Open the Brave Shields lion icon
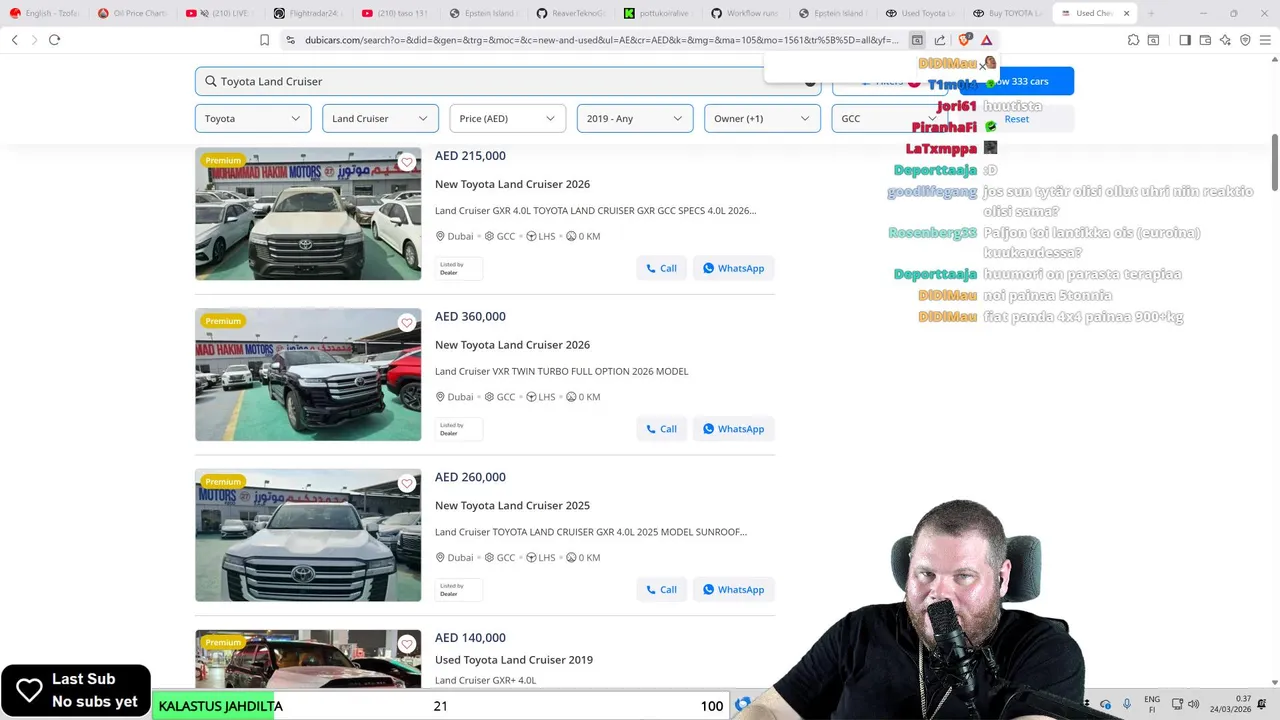Screen dimensions: 1280x720 coord(964,40)
